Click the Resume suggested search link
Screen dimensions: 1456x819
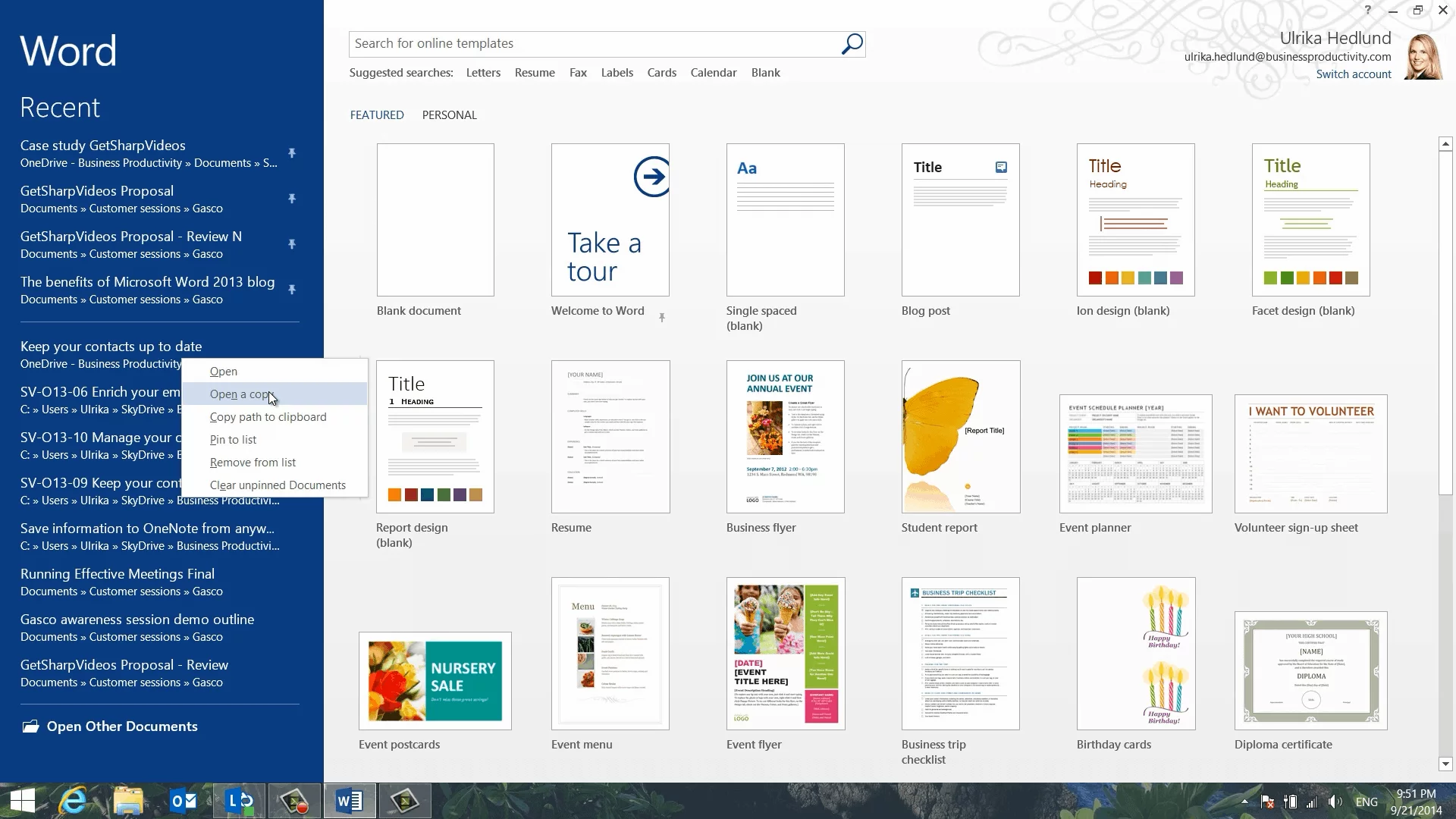pos(535,73)
